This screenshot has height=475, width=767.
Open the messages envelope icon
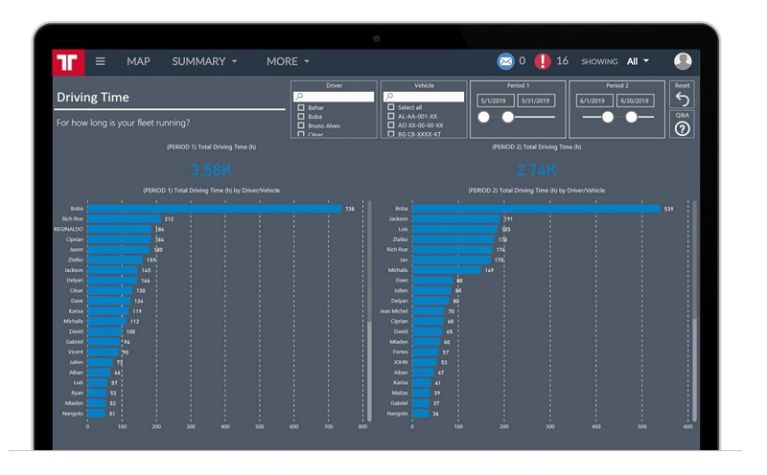[506, 61]
